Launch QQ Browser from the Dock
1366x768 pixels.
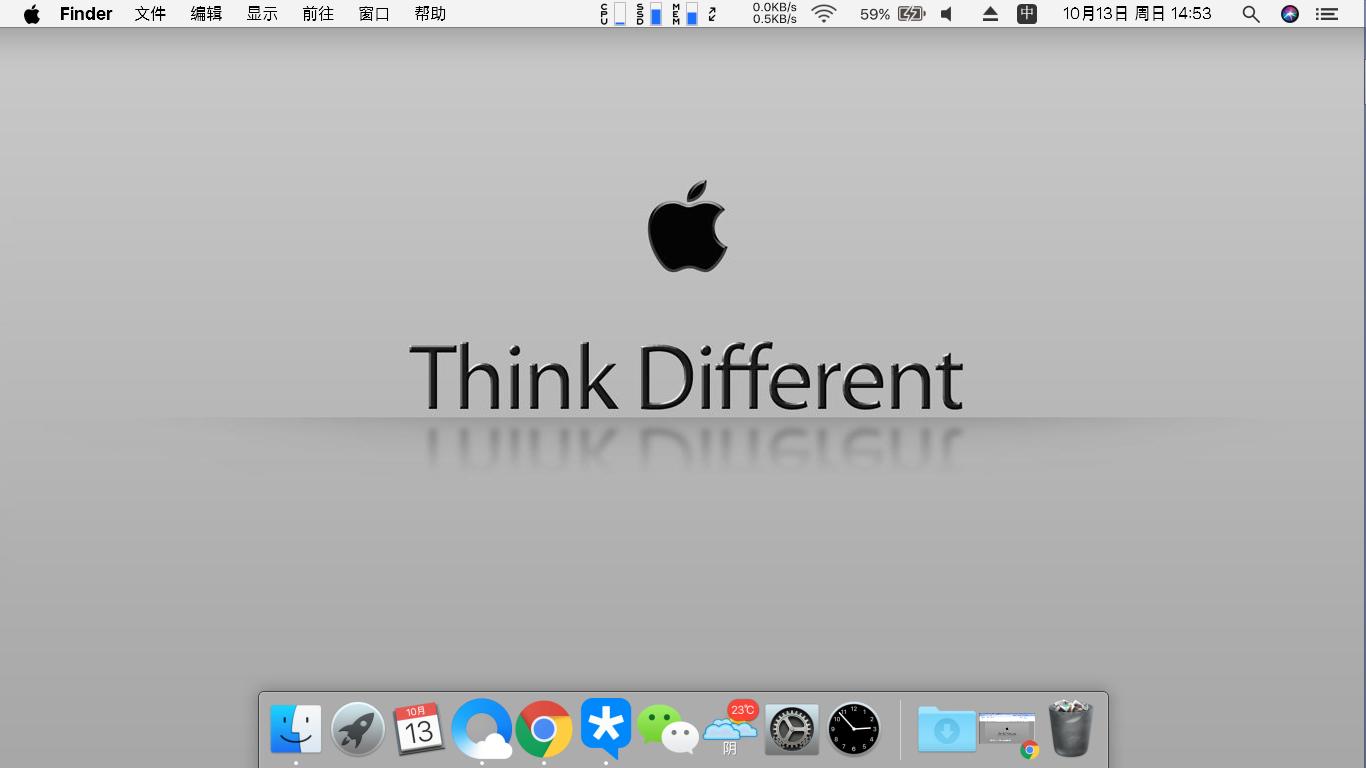tap(483, 729)
